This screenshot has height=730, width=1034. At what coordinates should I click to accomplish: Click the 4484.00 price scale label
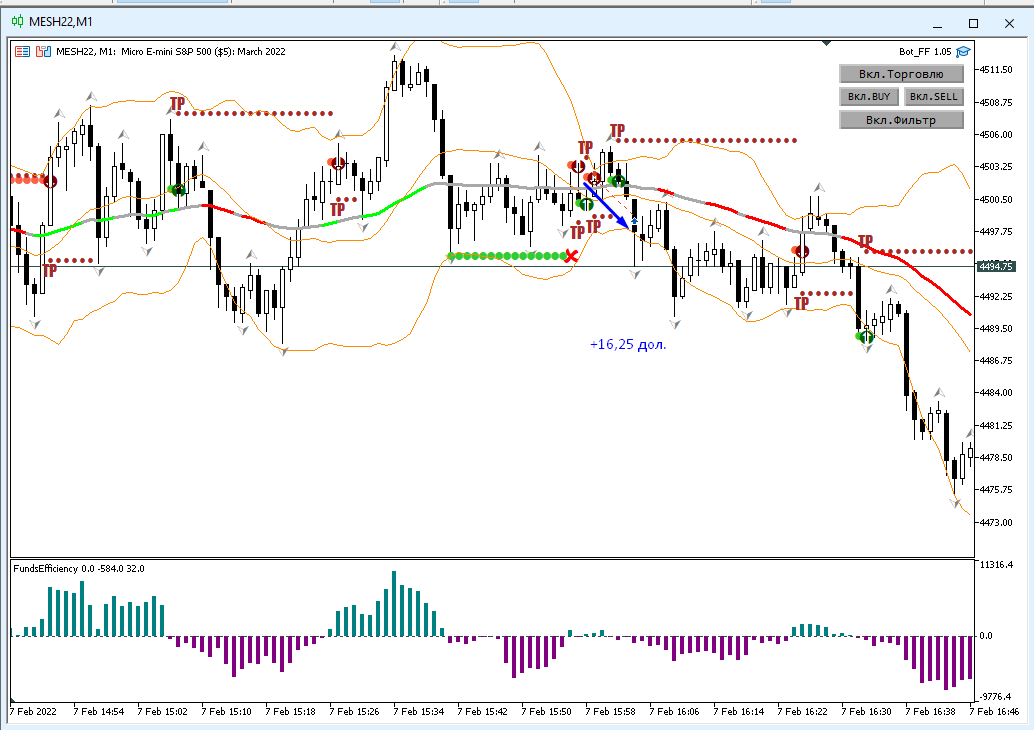click(x=996, y=392)
